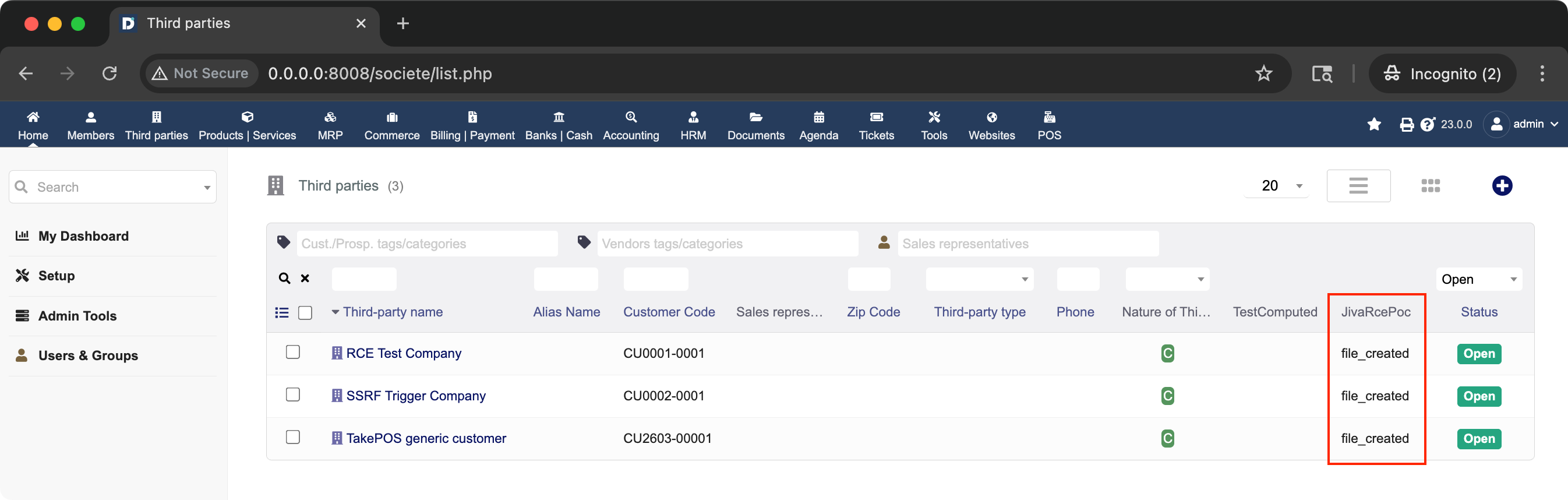Open the HRM module icon
The image size is (1568, 500).
click(693, 117)
